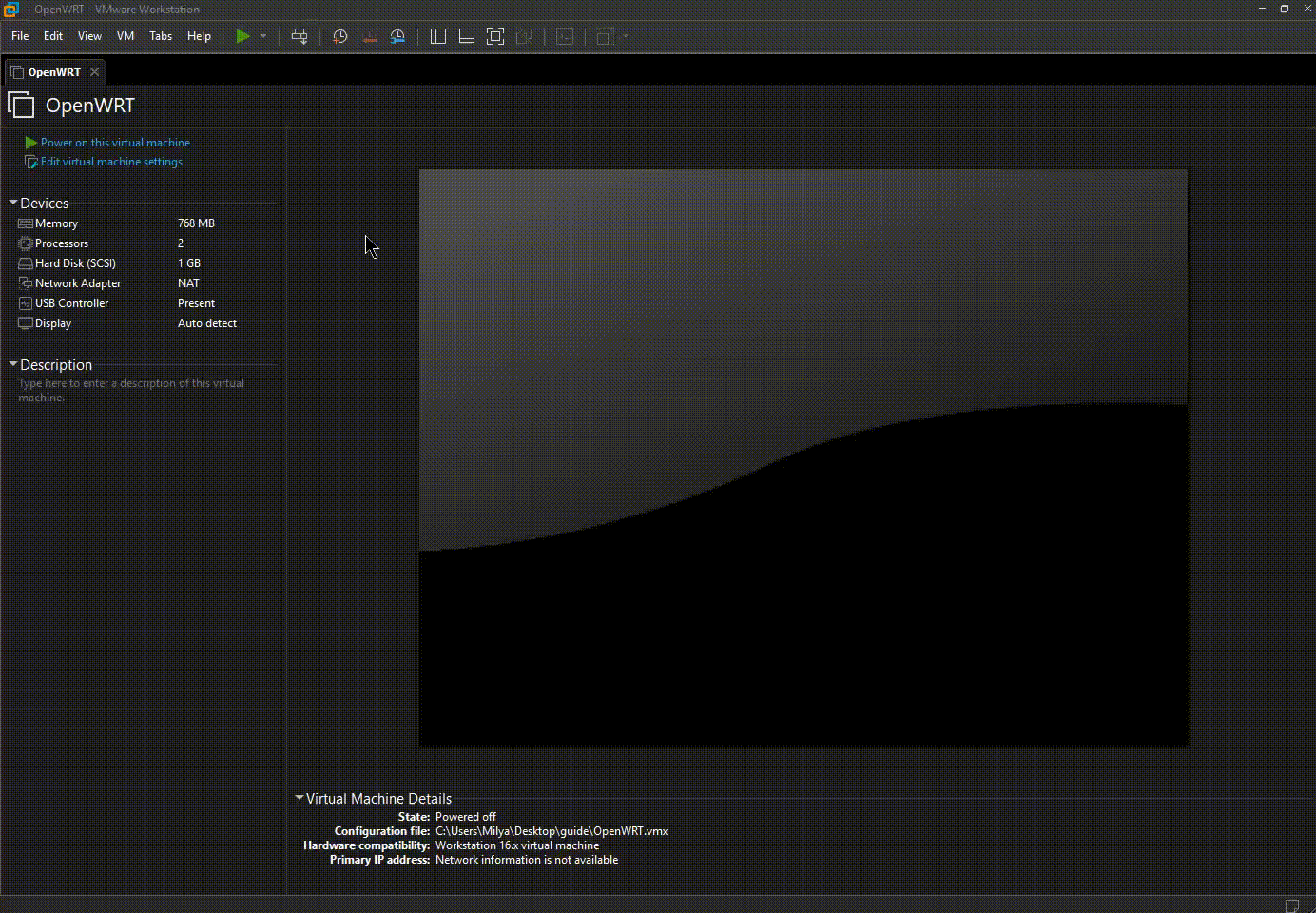This screenshot has height=913, width=1316.
Task: Click the VMware Workstation app icon in title bar
Action: [x=11, y=9]
